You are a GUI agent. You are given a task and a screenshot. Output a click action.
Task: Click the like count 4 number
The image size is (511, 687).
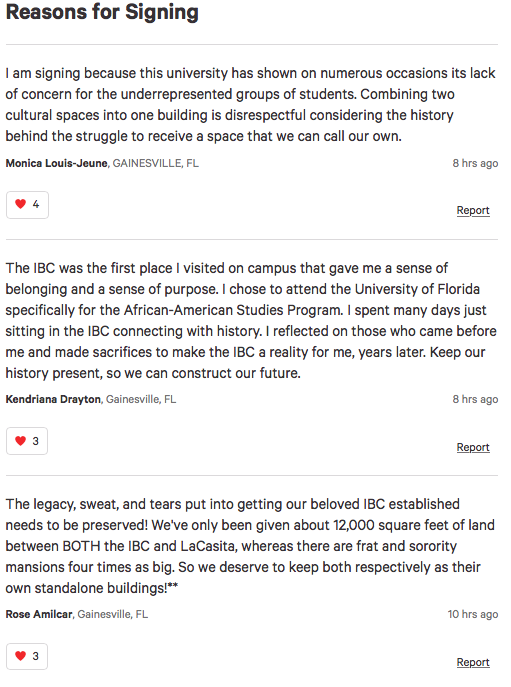(x=36, y=204)
